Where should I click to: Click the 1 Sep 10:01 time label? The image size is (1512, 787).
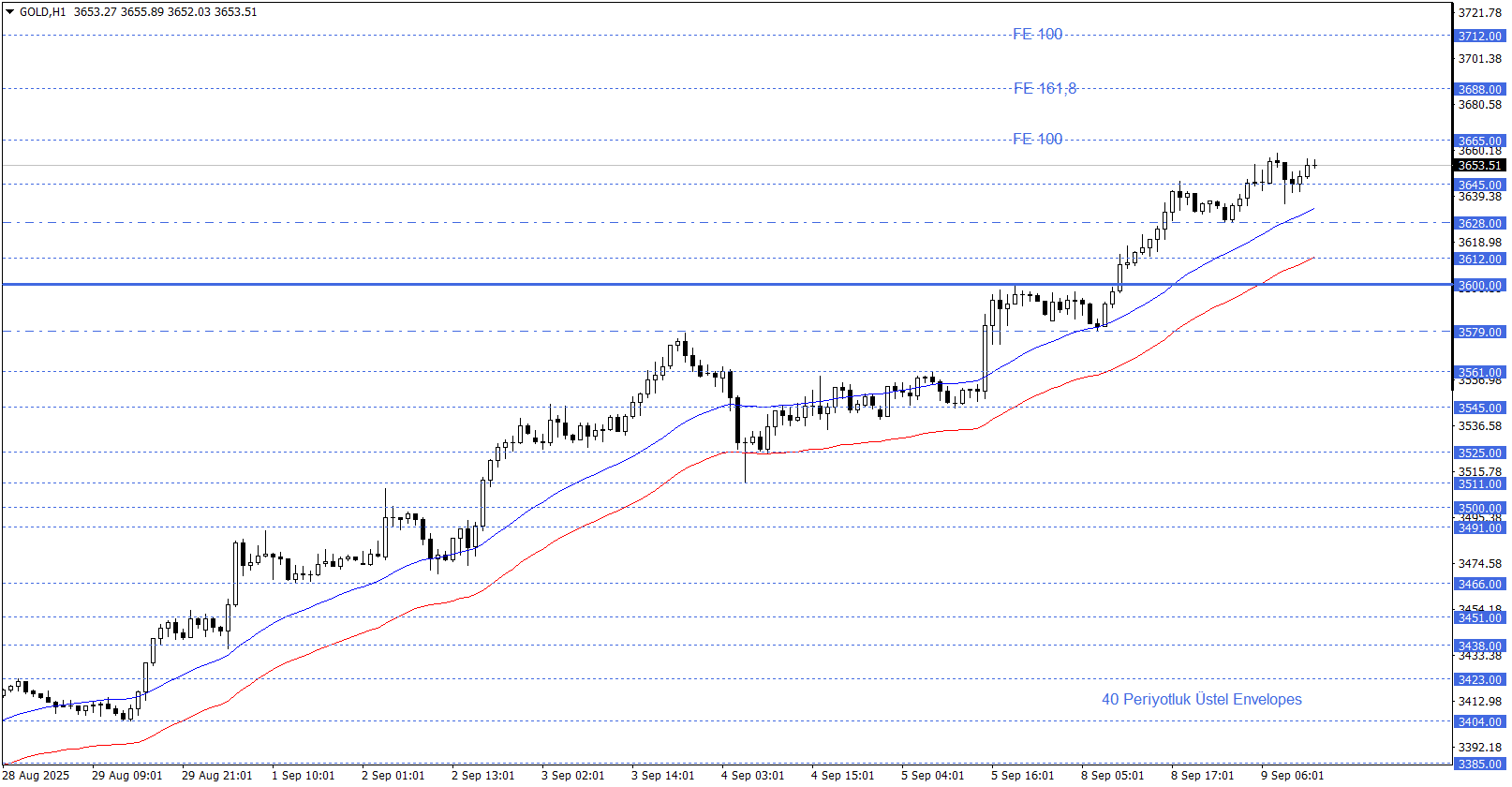pyautogui.click(x=303, y=775)
